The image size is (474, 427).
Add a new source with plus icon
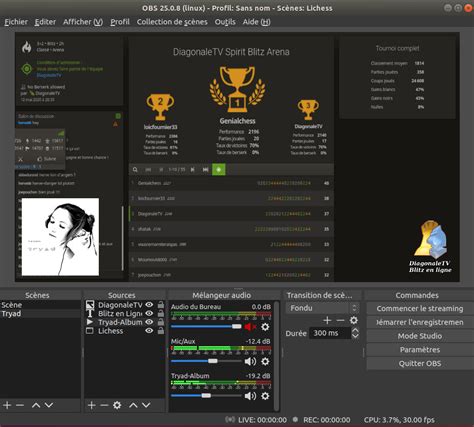coord(92,405)
